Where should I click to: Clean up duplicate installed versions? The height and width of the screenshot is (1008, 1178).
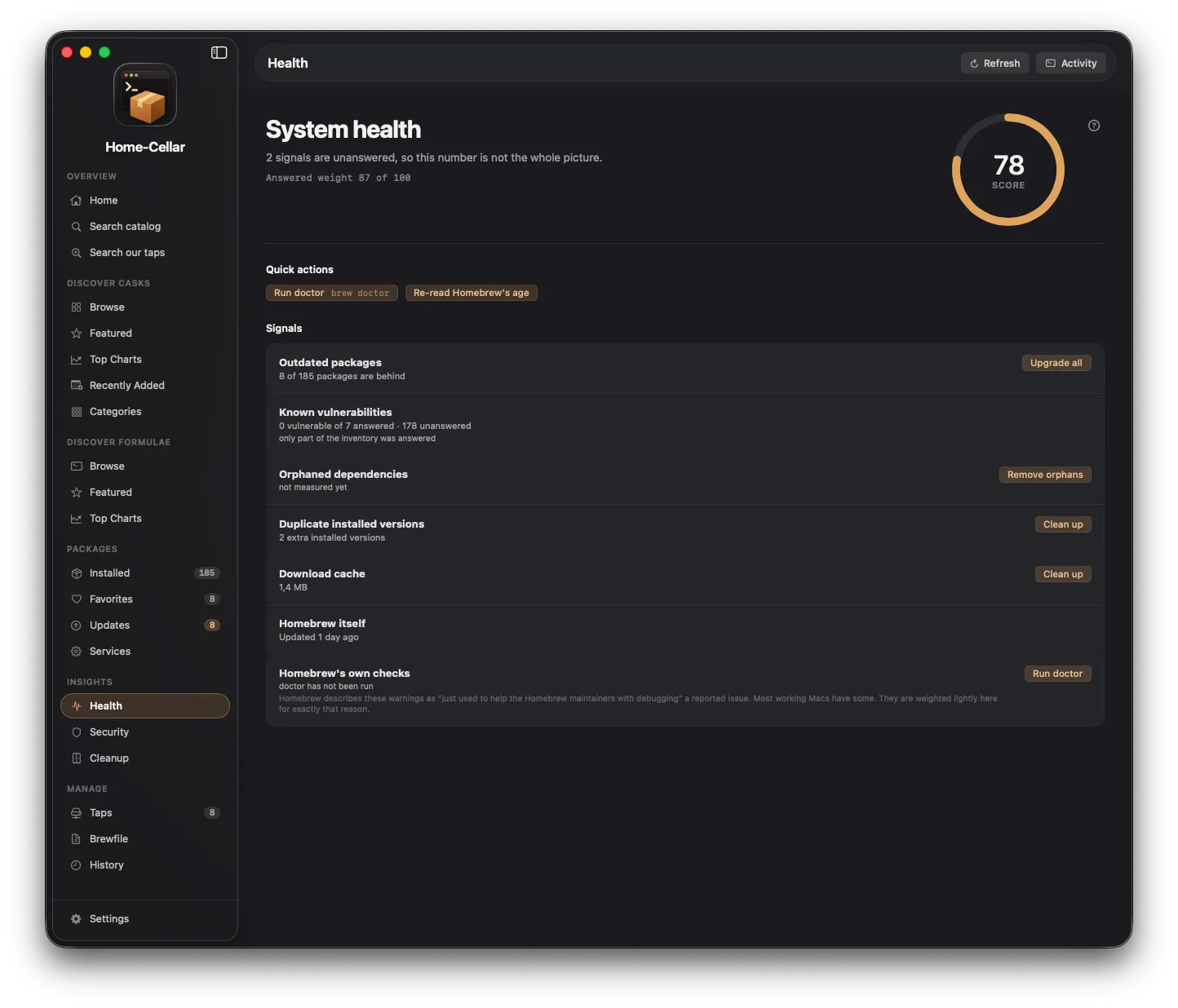click(1063, 524)
